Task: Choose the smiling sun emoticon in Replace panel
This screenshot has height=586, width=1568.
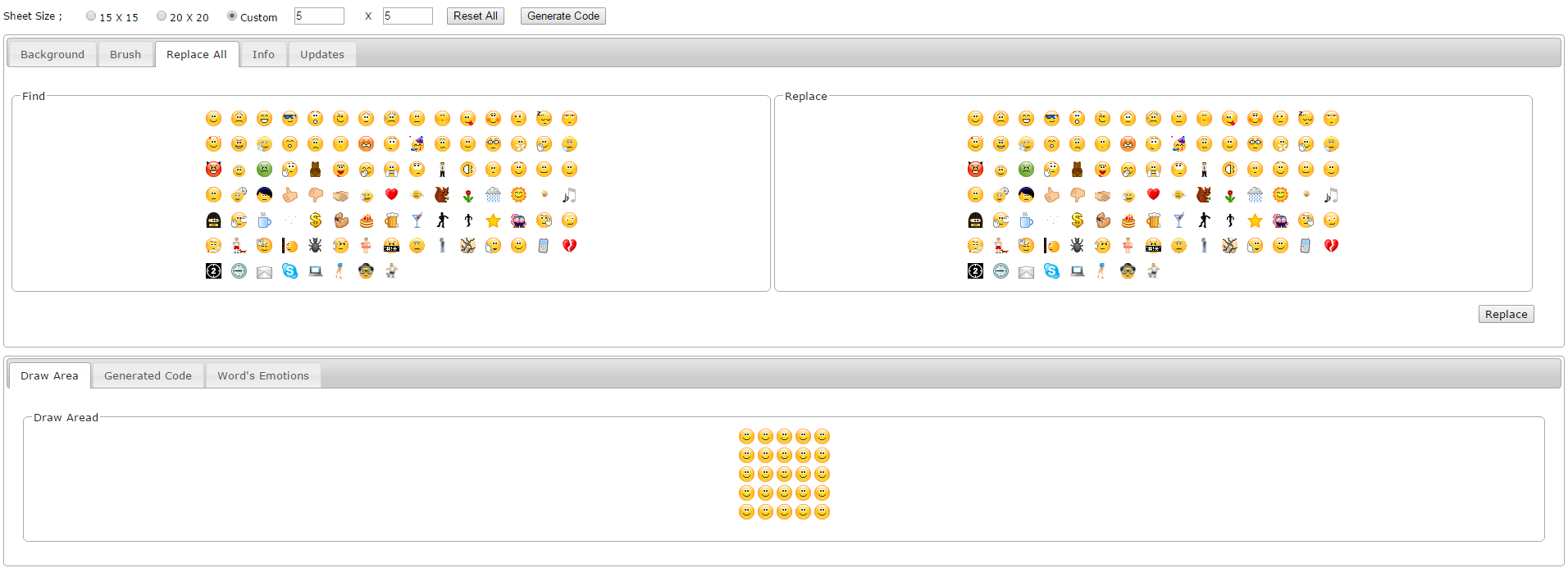Action: (x=1280, y=195)
